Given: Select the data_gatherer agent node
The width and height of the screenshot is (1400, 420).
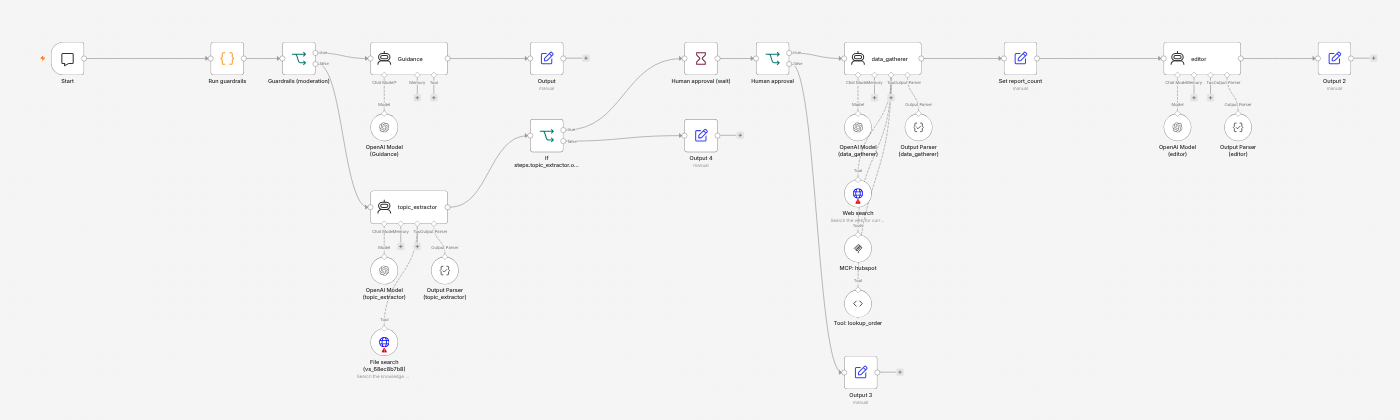Looking at the screenshot, I should pyautogui.click(x=883, y=58).
